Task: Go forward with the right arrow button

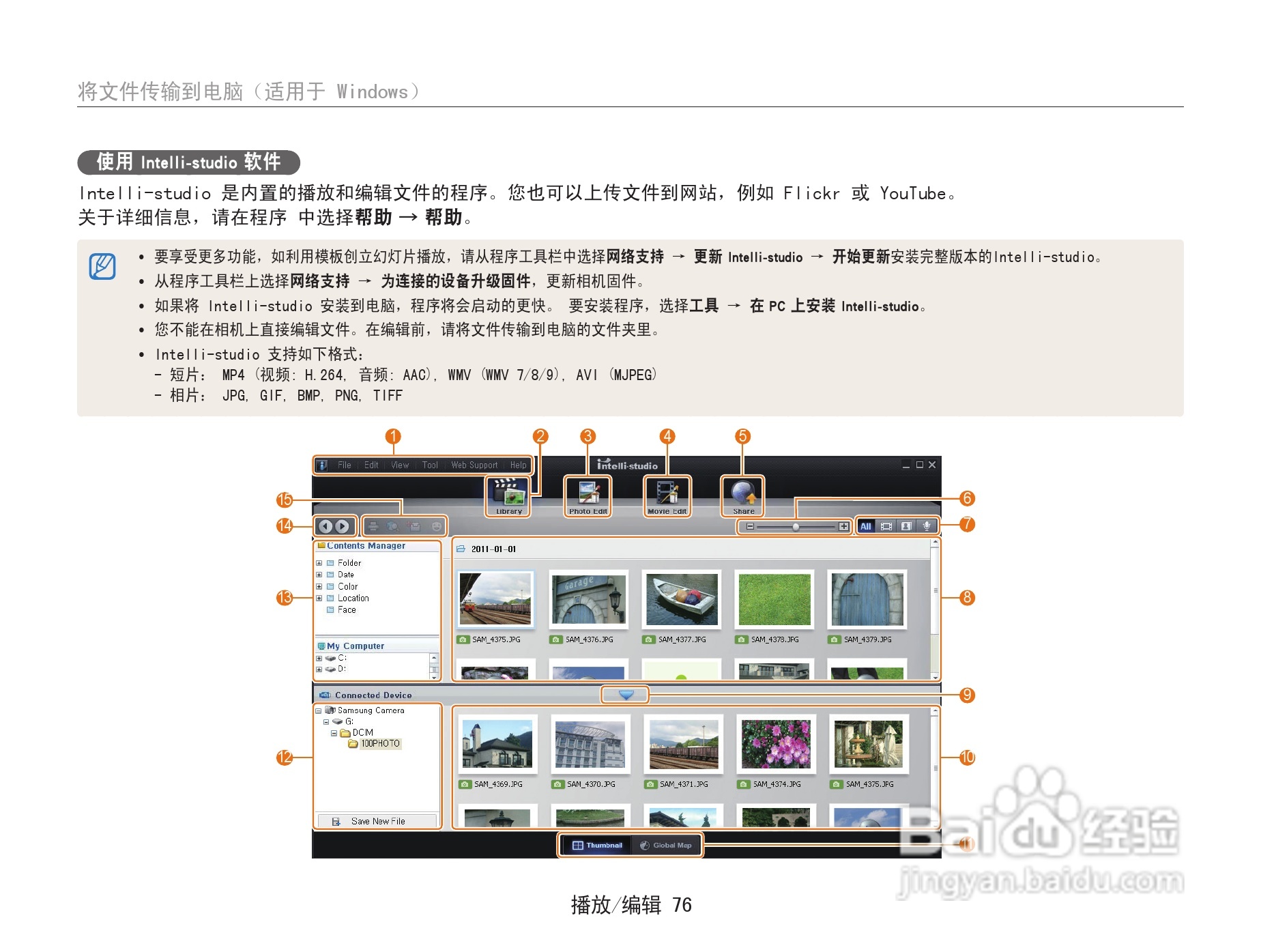Action: tap(343, 526)
